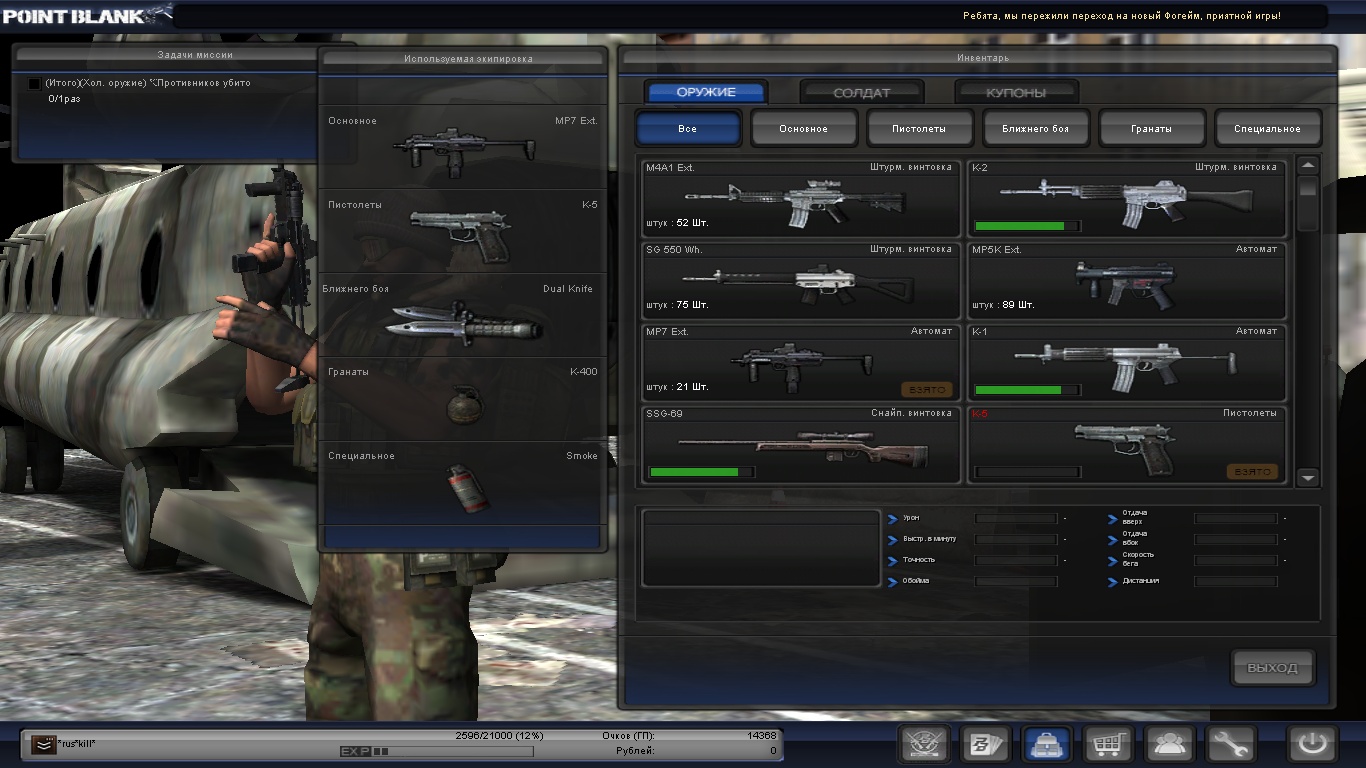Click the power exit icon
This screenshot has height=768, width=1366.
coord(1313,744)
